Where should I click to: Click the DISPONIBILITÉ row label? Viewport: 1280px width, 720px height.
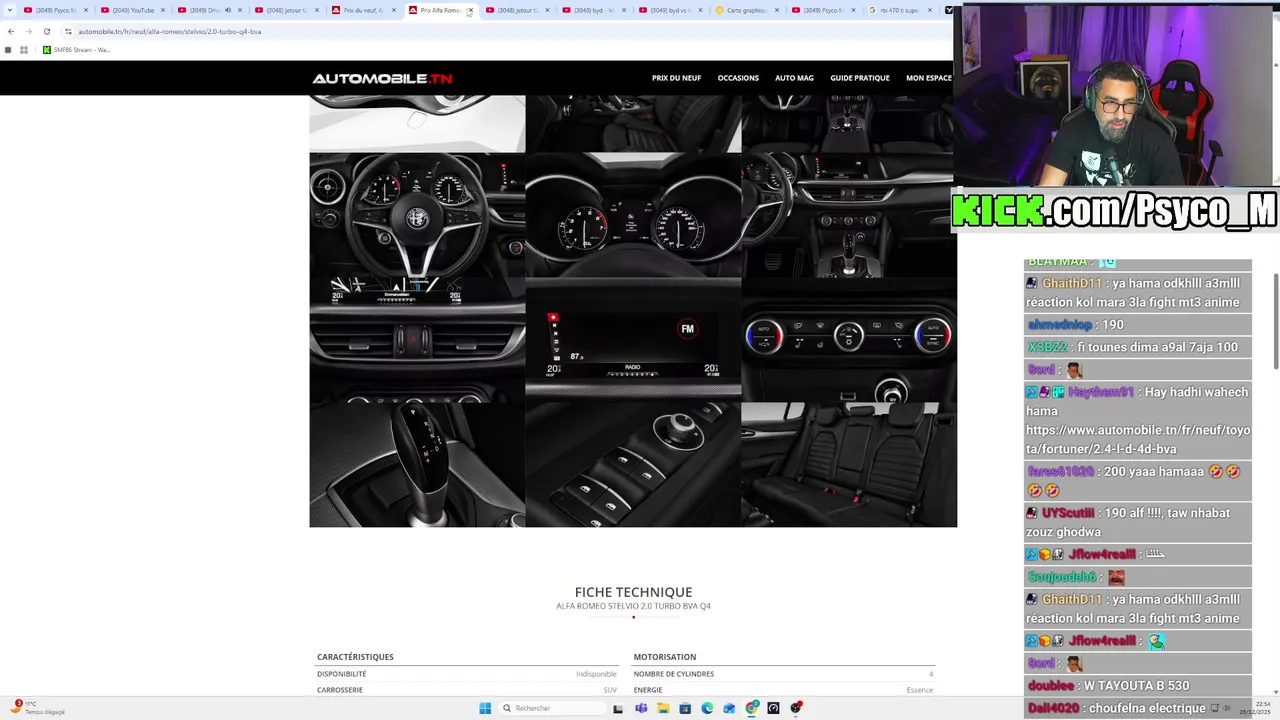(341, 674)
